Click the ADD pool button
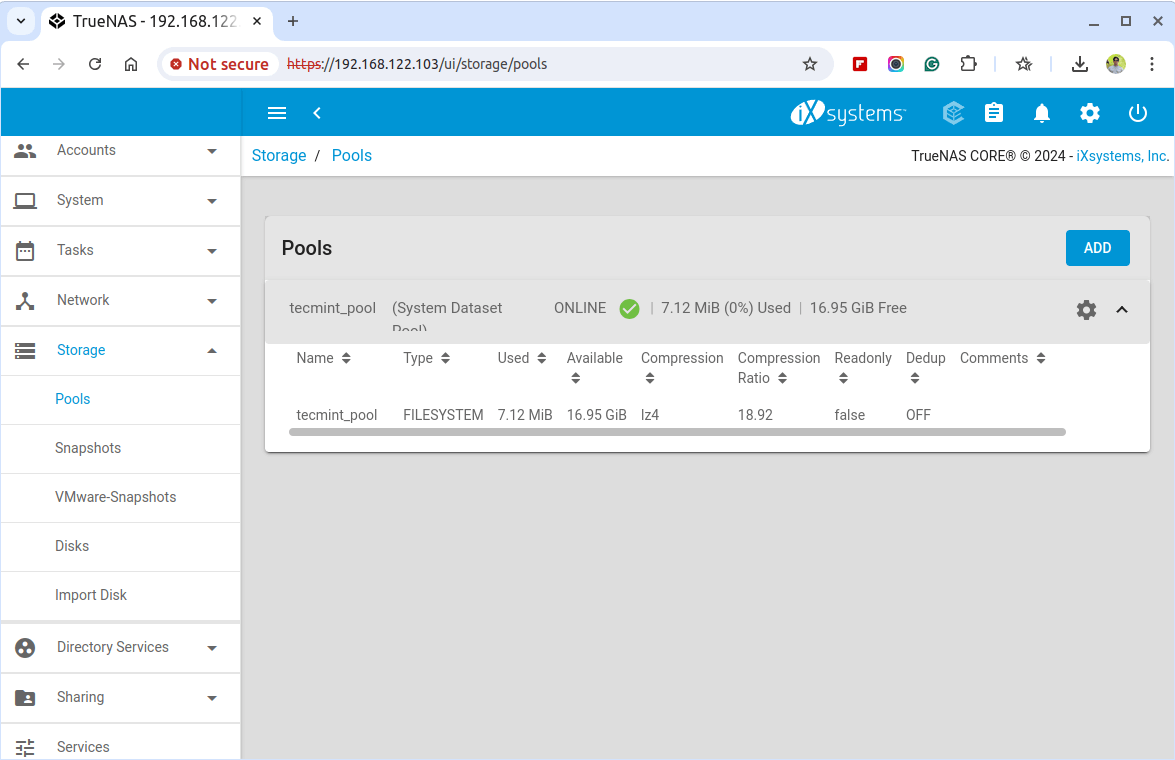1175x760 pixels. (x=1097, y=248)
